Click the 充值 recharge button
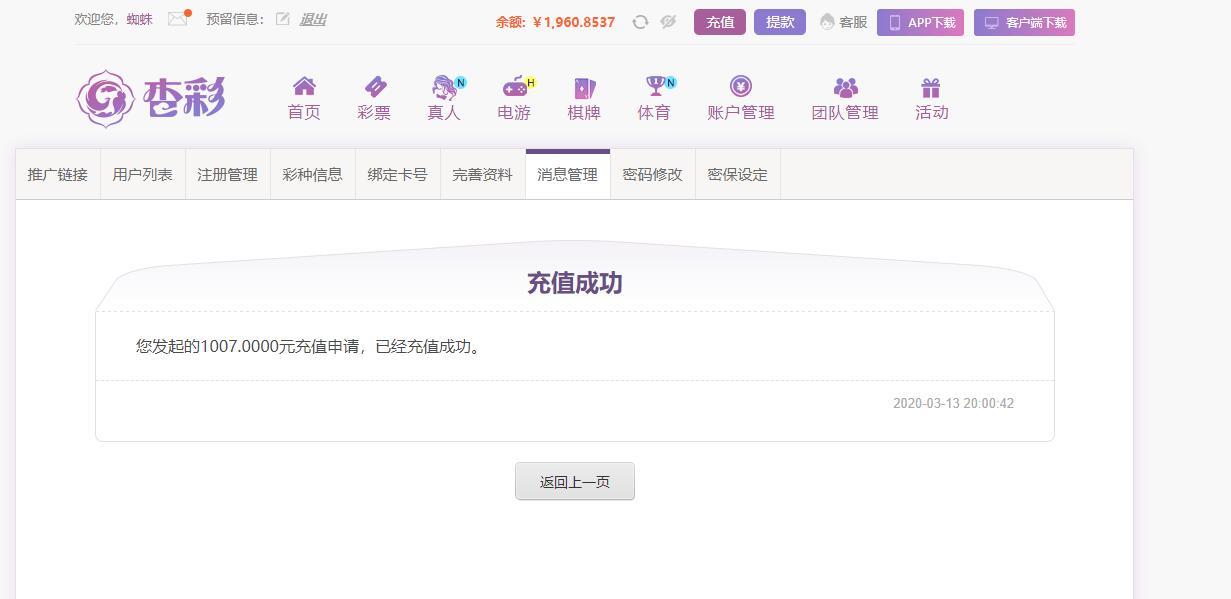Screen dimensions: 1231x599 pyautogui.click(x=720, y=22)
